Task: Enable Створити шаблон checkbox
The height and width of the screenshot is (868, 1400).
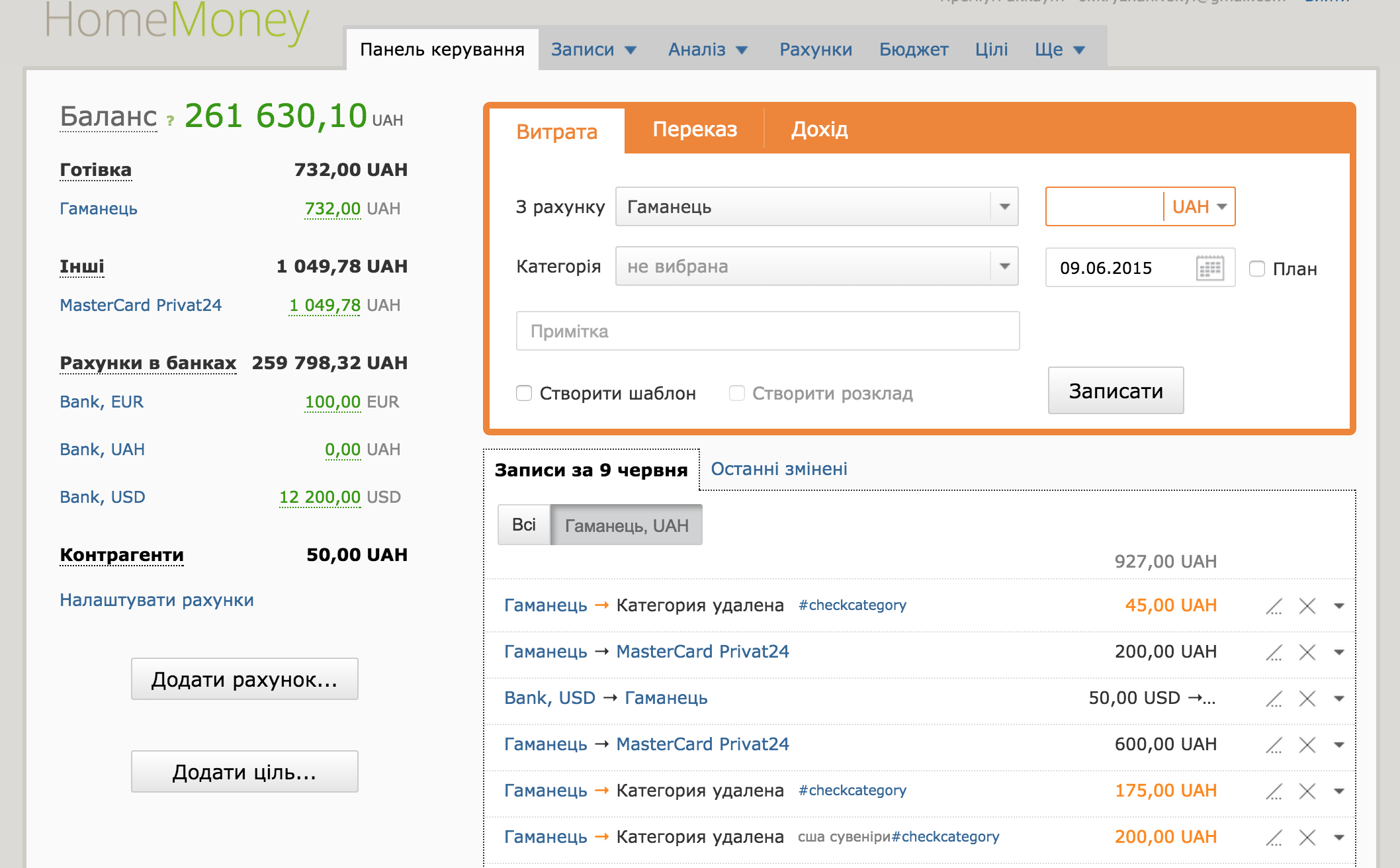Action: [x=524, y=393]
